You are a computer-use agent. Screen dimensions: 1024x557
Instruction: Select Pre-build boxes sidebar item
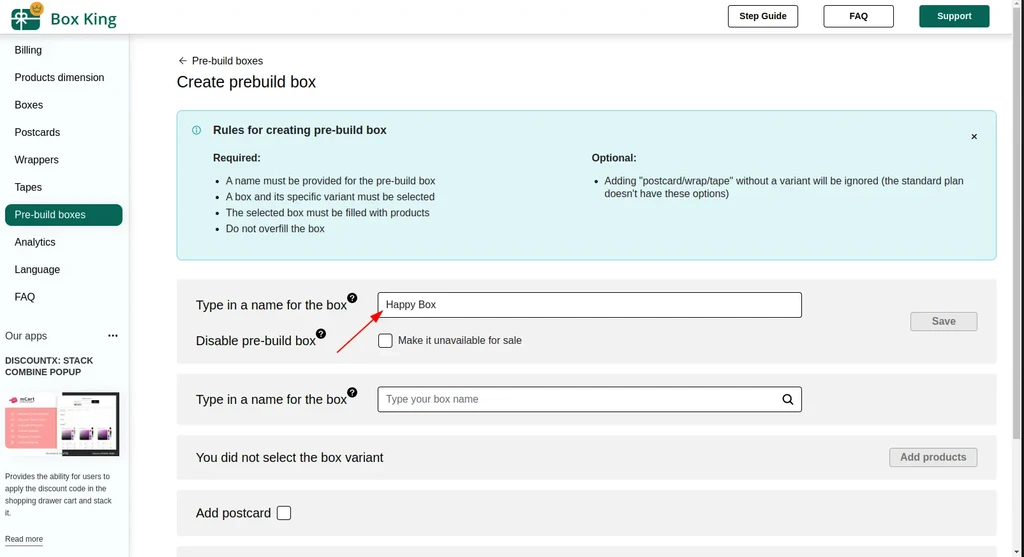tap(63, 215)
